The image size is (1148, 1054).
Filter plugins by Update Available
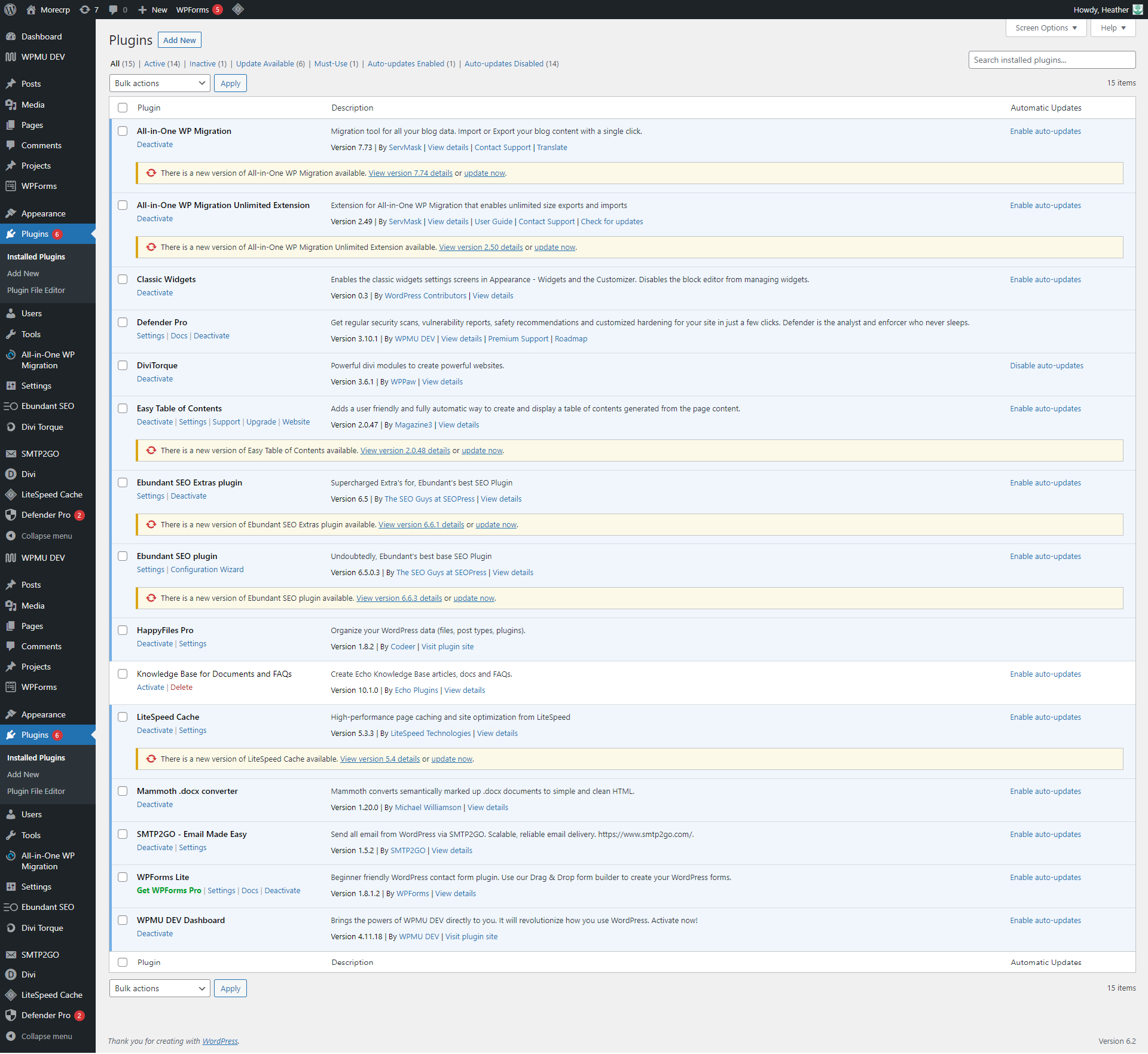265,64
